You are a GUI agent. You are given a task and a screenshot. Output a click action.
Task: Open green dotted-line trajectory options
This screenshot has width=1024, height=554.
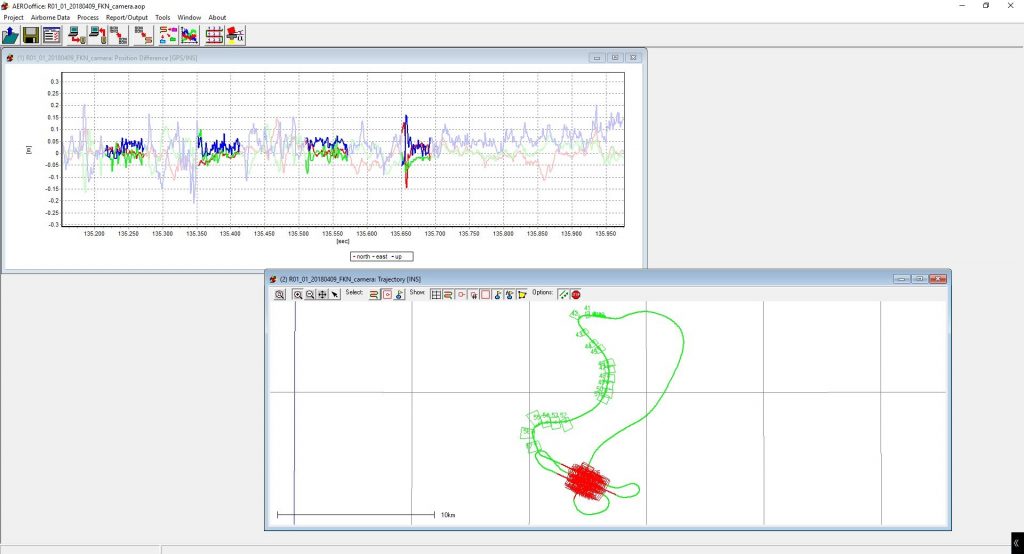pyautogui.click(x=564, y=295)
